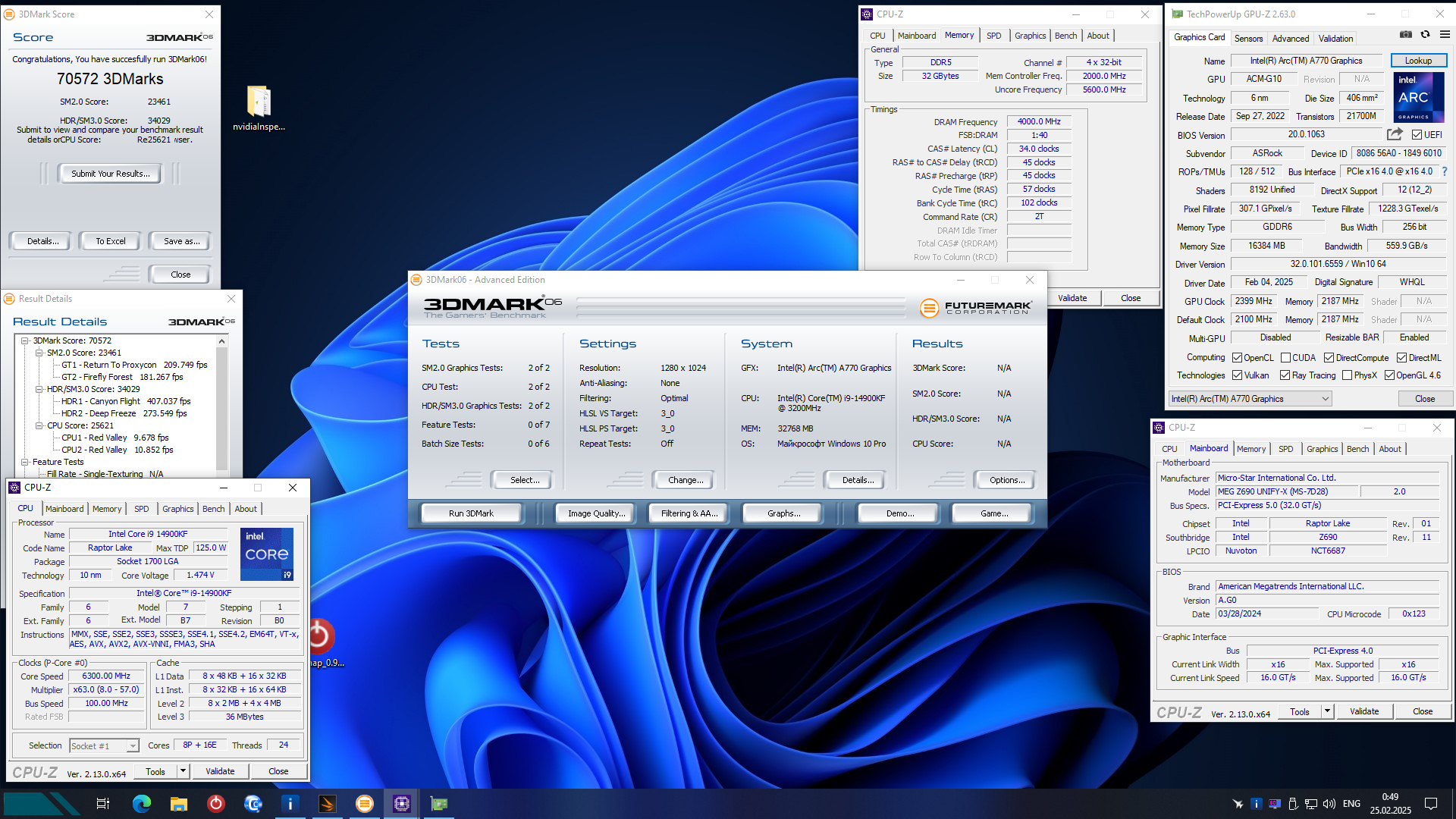The height and width of the screenshot is (819, 1456).
Task: Open Validation tab in GPU-Z
Action: point(1335,39)
